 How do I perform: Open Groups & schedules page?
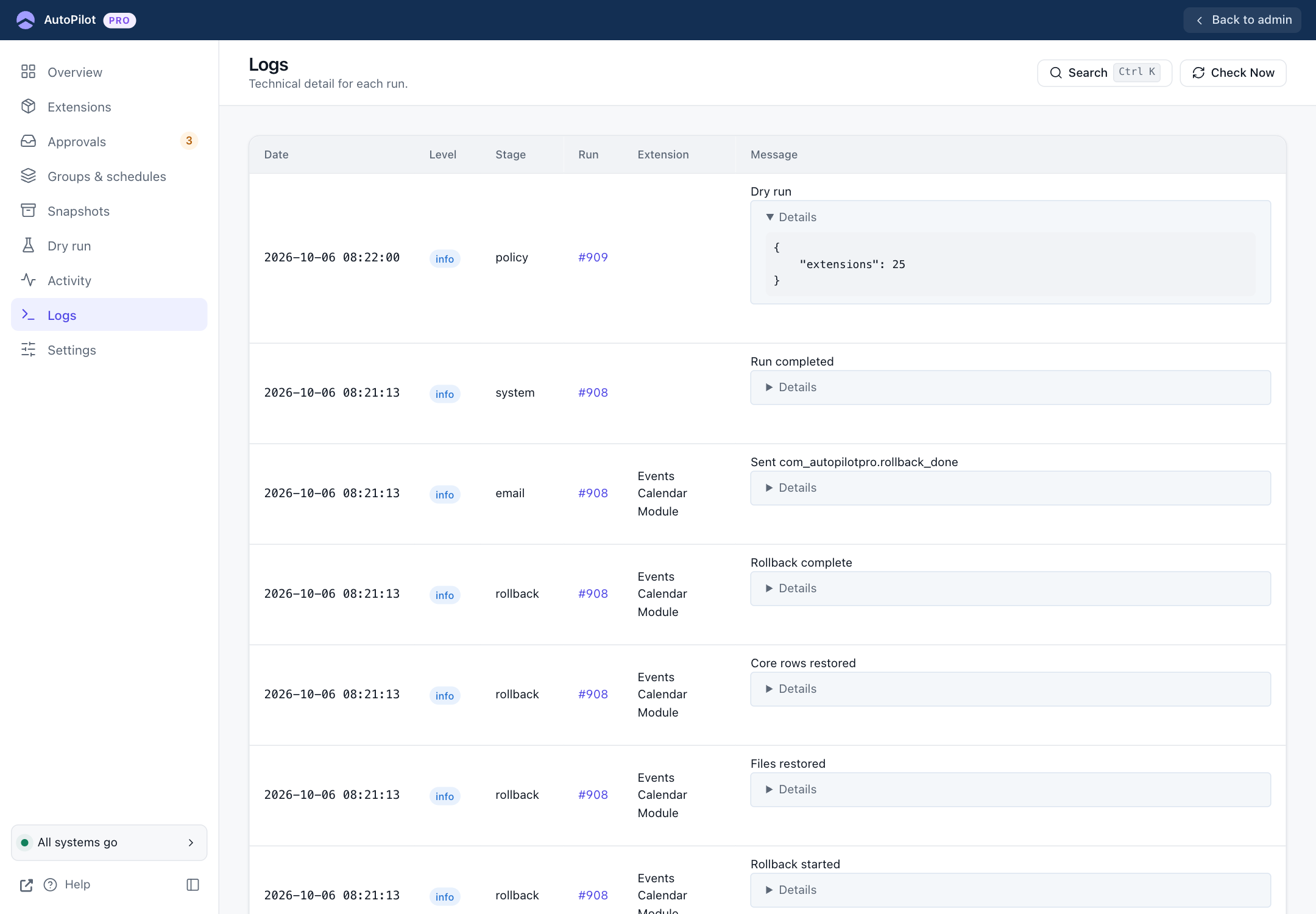[x=109, y=176]
